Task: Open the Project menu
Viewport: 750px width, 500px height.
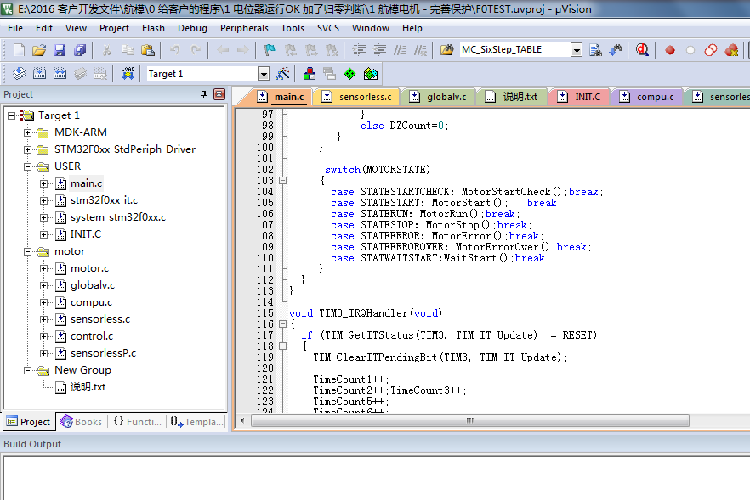Action: coord(114,28)
